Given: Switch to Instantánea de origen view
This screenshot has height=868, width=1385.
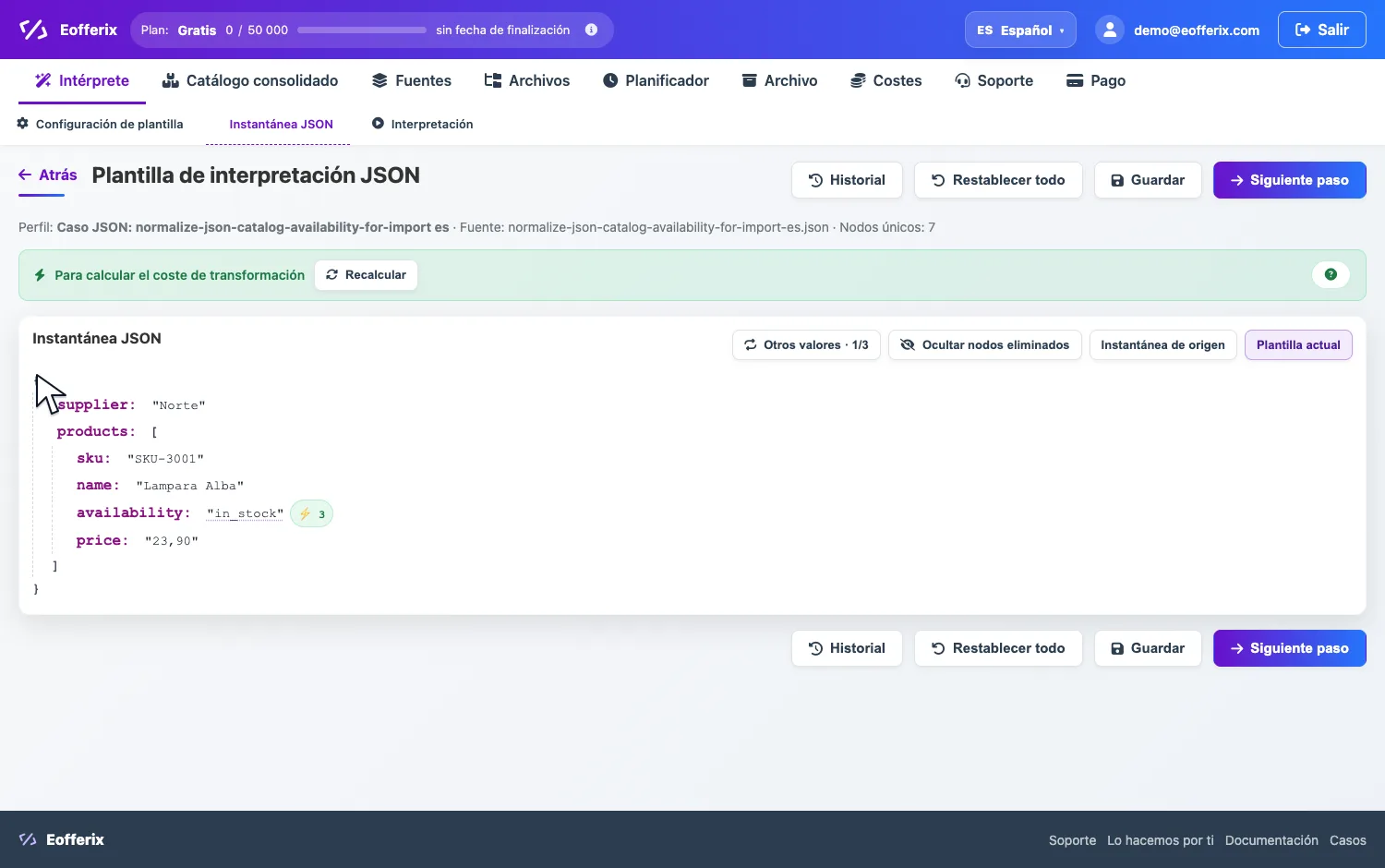Looking at the screenshot, I should 1162,345.
